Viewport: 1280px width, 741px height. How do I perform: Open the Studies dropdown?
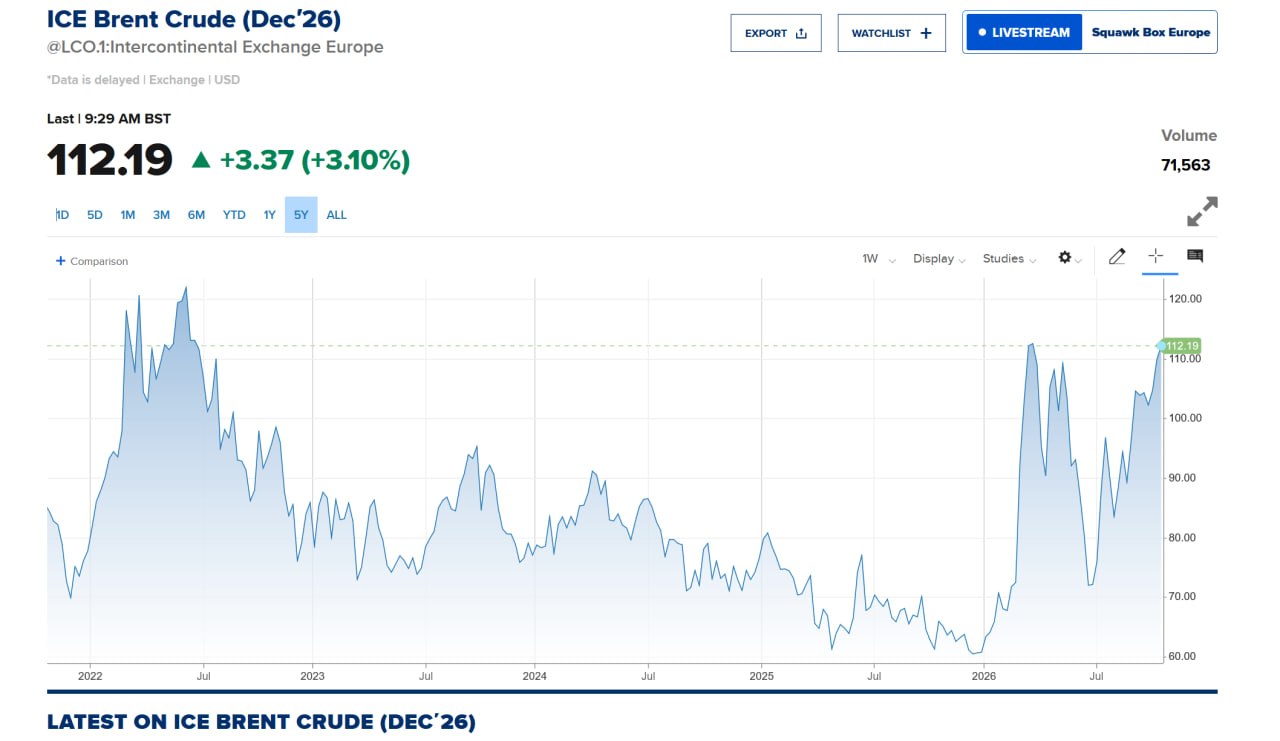1009,258
